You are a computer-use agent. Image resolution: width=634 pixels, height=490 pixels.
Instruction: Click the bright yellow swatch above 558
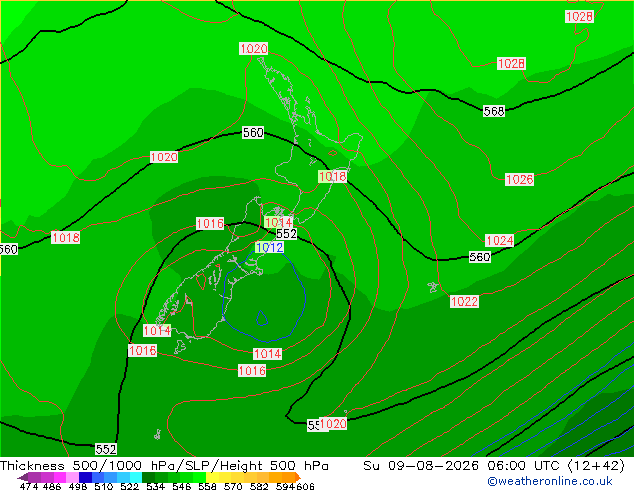[x=213, y=477]
